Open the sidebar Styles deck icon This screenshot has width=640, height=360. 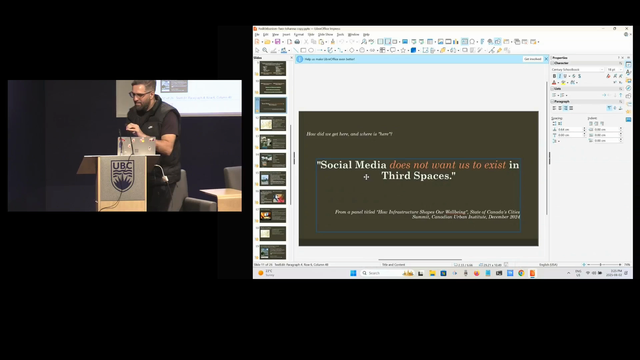[628, 72]
